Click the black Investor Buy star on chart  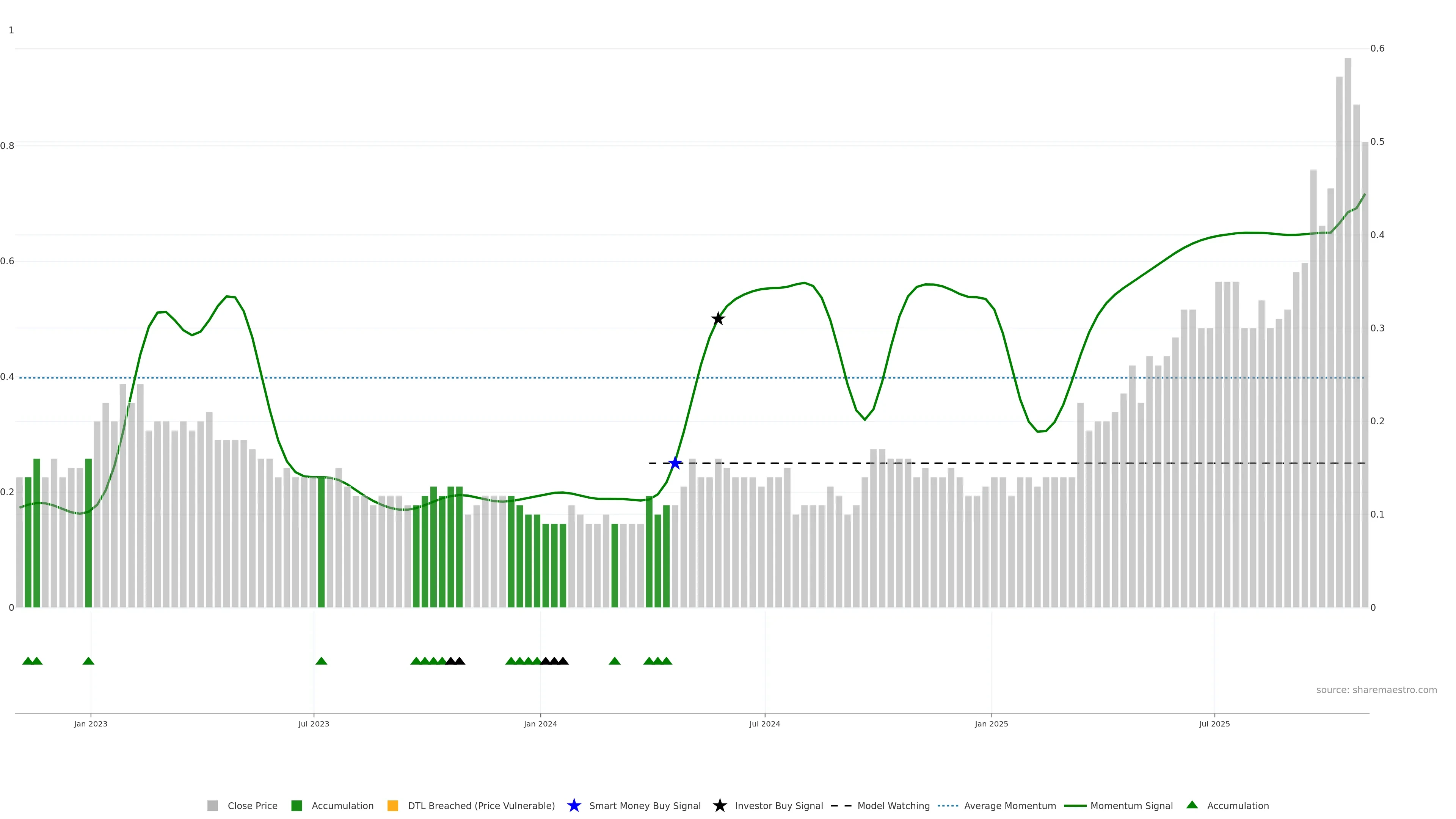tap(718, 319)
